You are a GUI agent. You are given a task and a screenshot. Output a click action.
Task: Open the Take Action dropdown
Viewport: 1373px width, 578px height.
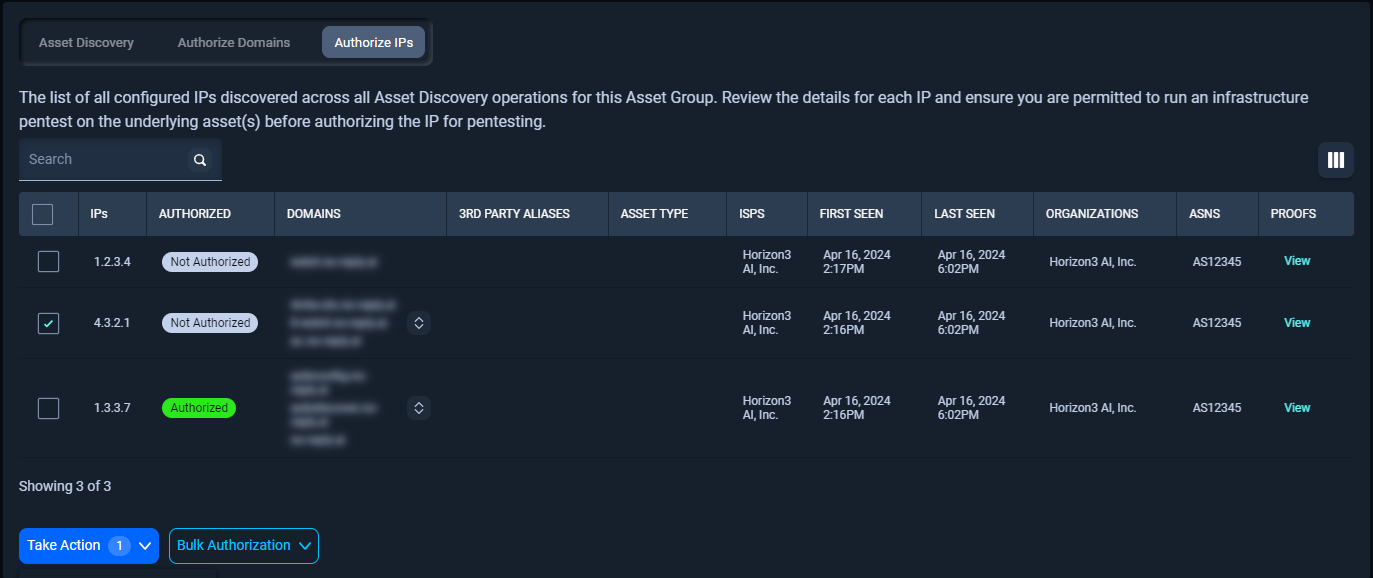point(88,545)
